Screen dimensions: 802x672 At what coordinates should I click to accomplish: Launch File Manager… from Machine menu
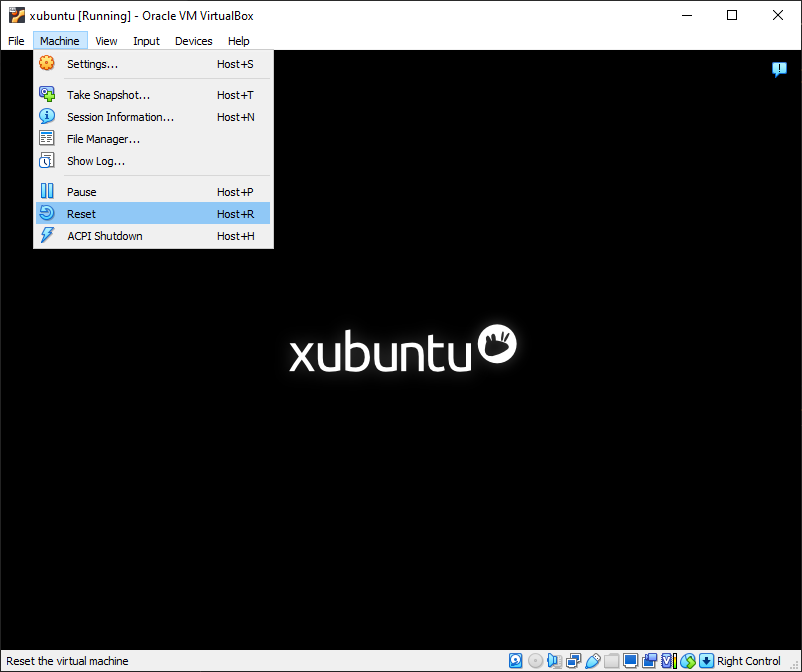153,139
